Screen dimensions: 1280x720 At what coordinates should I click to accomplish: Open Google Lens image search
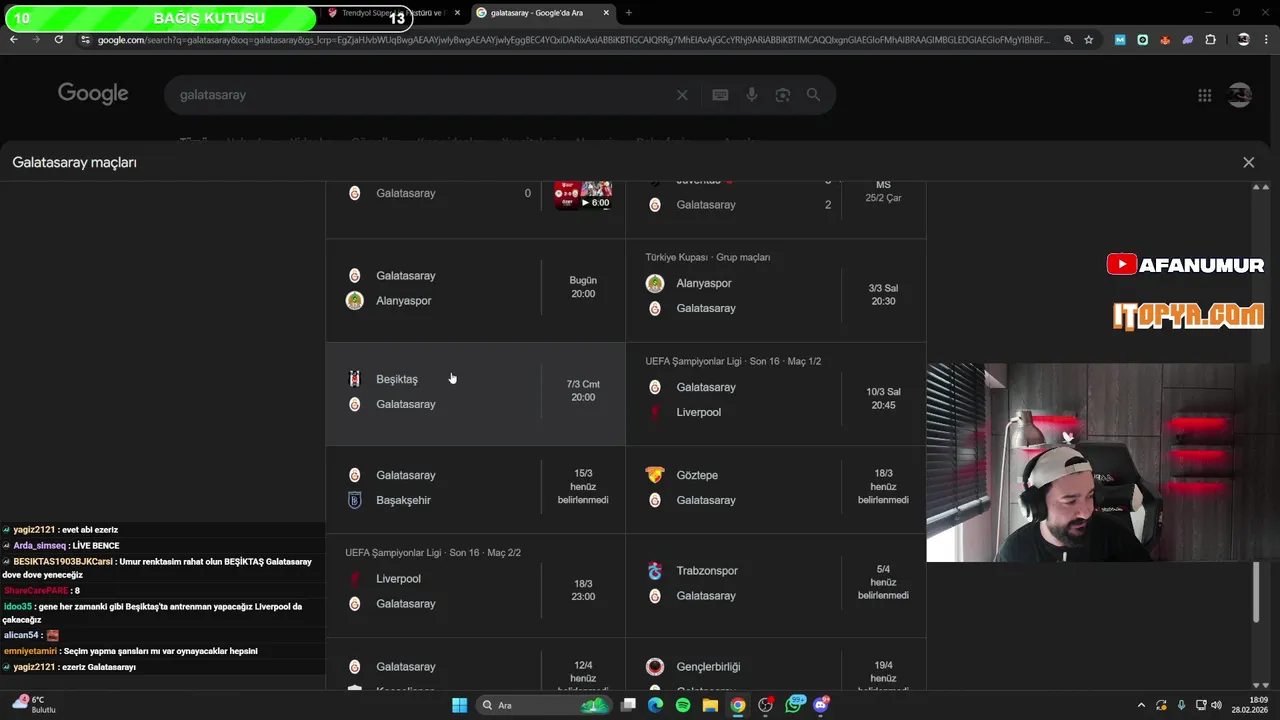coord(783,95)
